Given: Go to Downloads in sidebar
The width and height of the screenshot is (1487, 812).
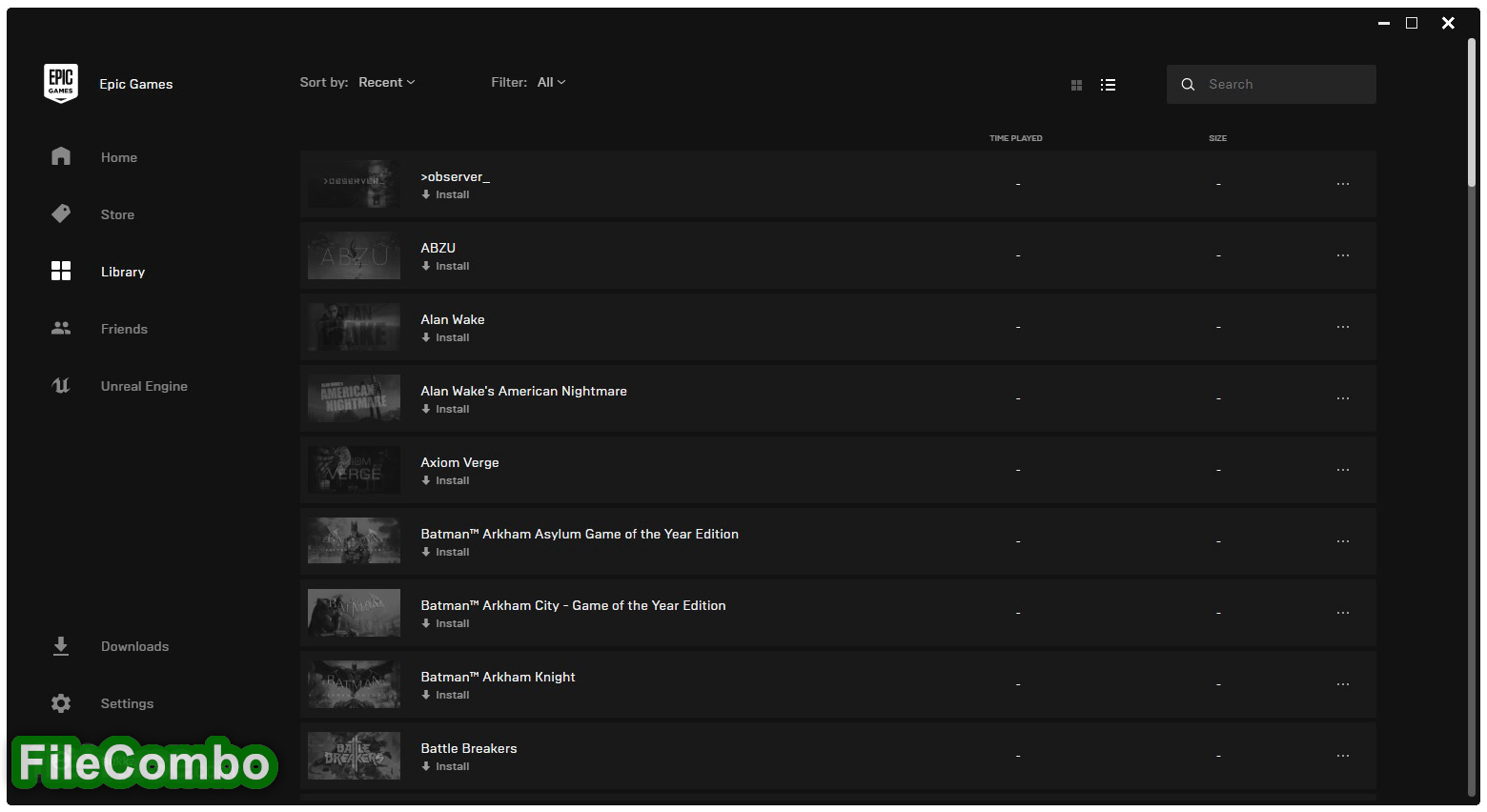Looking at the screenshot, I should 134,646.
